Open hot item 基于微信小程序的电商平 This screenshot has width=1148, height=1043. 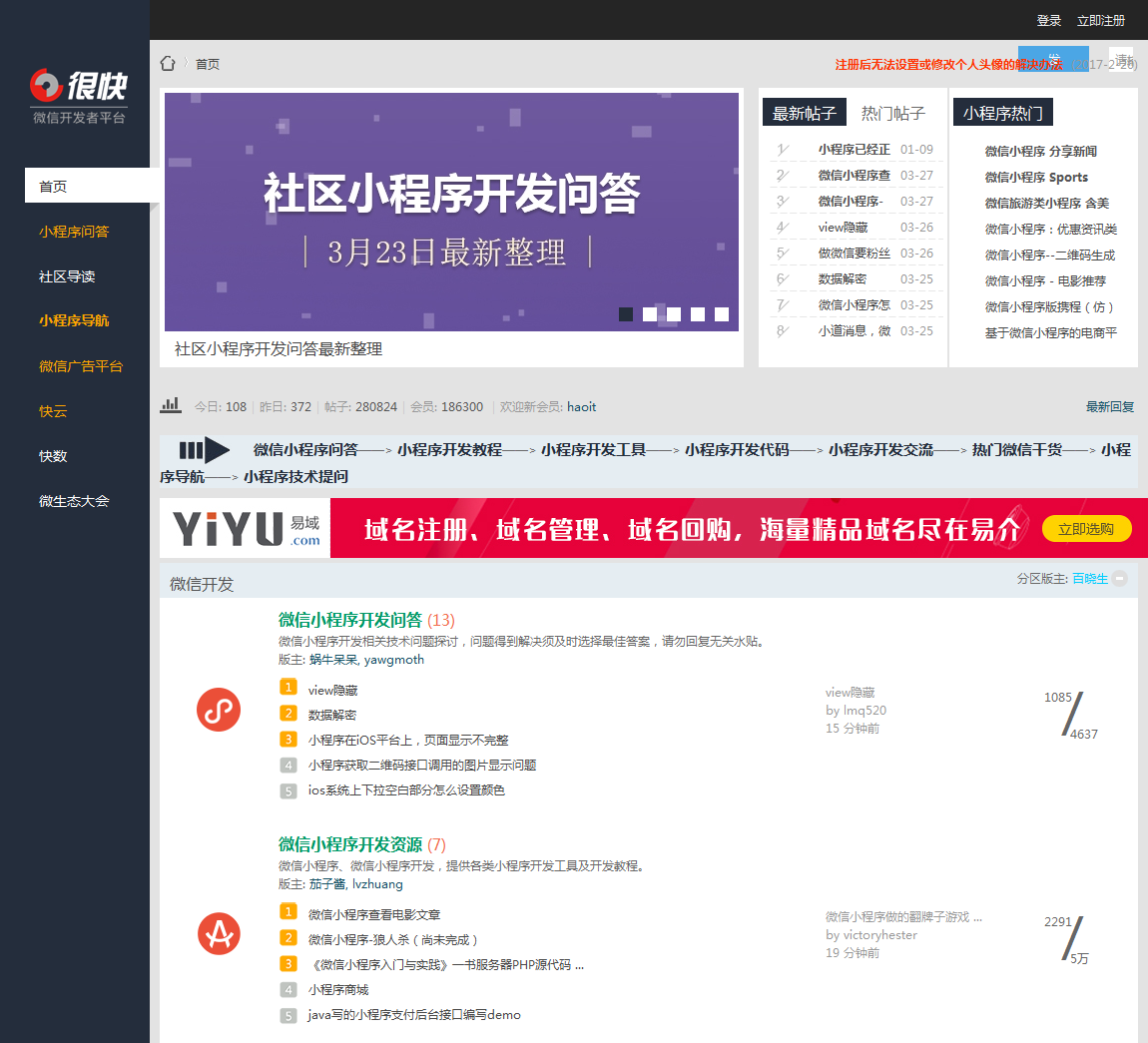[x=1050, y=332]
